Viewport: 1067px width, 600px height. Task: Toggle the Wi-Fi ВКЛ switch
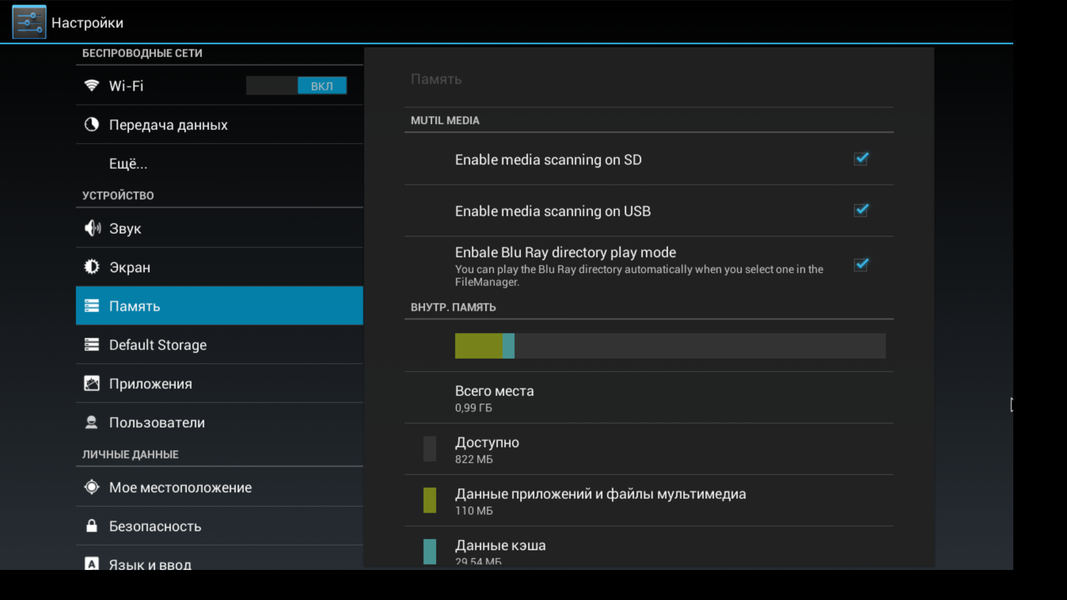click(x=296, y=86)
